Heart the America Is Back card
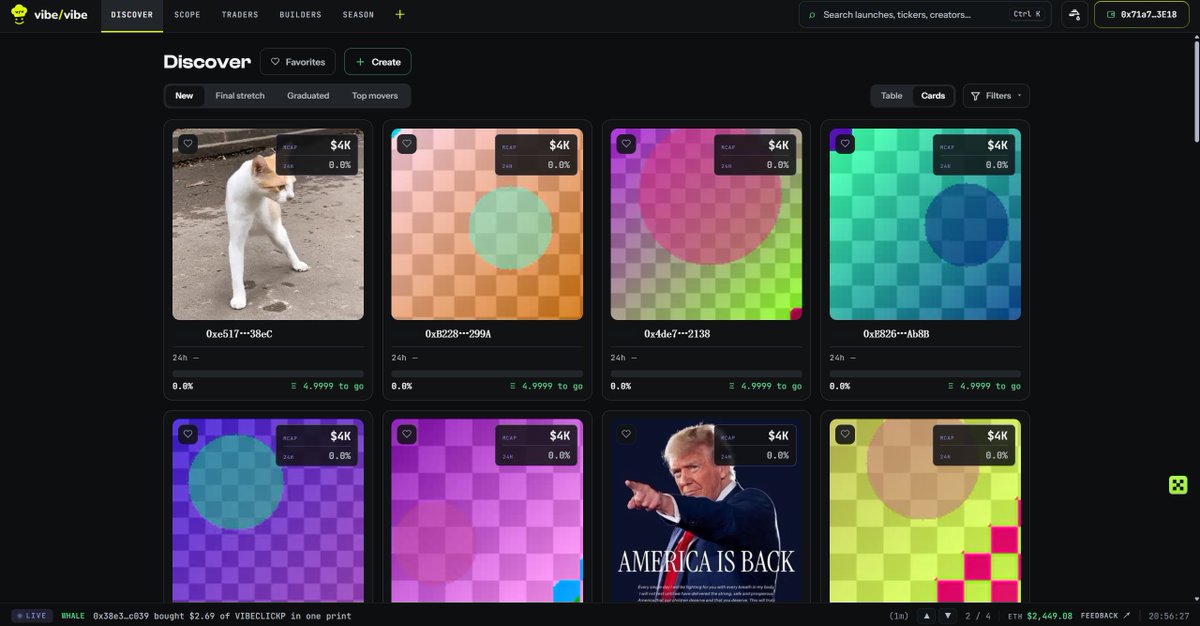1200x626 pixels. pos(626,434)
